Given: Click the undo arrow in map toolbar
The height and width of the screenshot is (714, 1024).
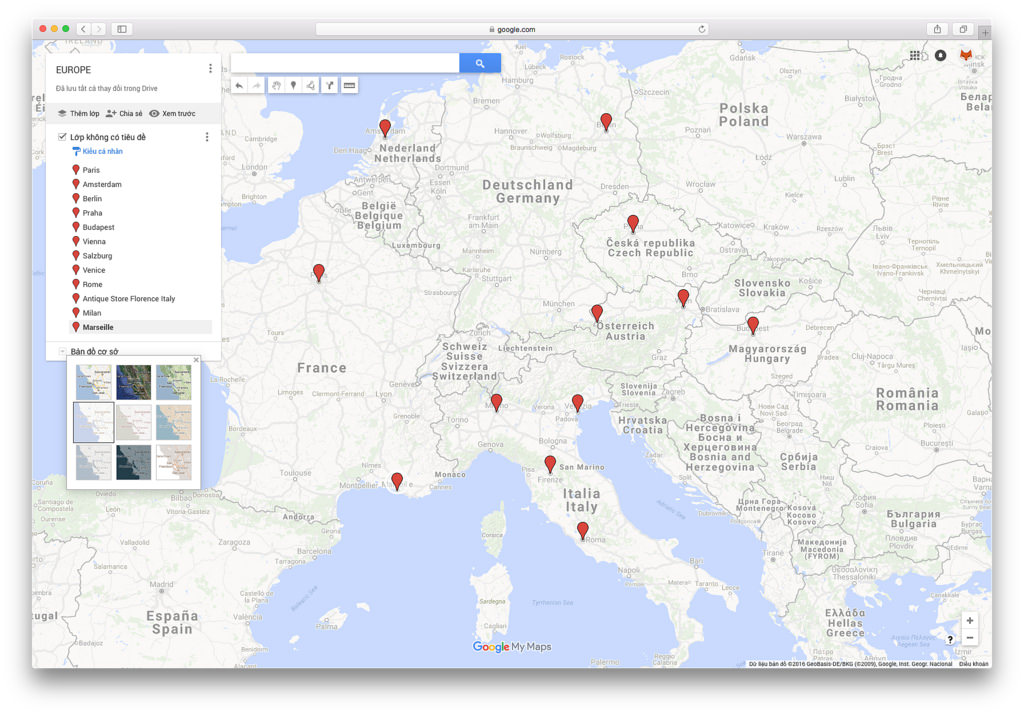Looking at the screenshot, I should click(x=239, y=86).
